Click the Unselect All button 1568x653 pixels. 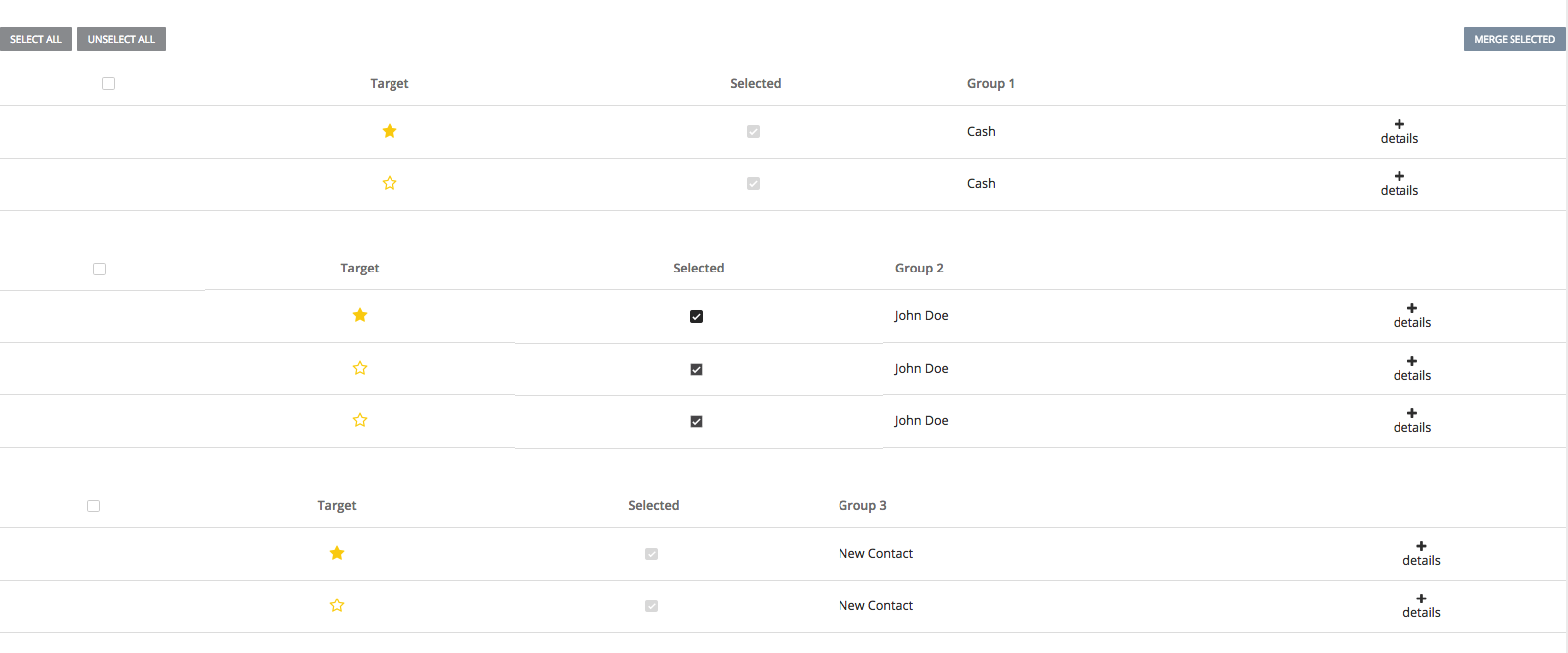pyautogui.click(x=121, y=39)
